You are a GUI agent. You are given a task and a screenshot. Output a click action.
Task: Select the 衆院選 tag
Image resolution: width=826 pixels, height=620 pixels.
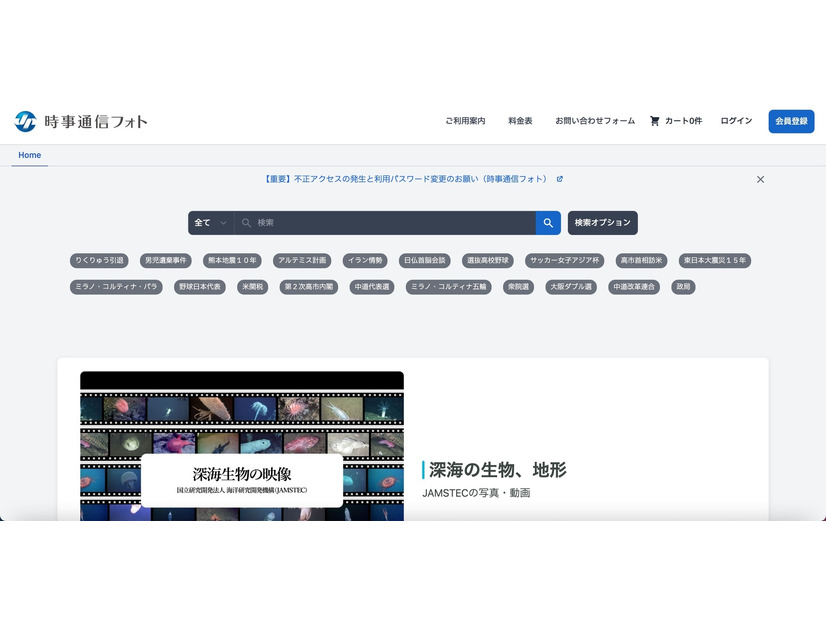pyautogui.click(x=518, y=287)
